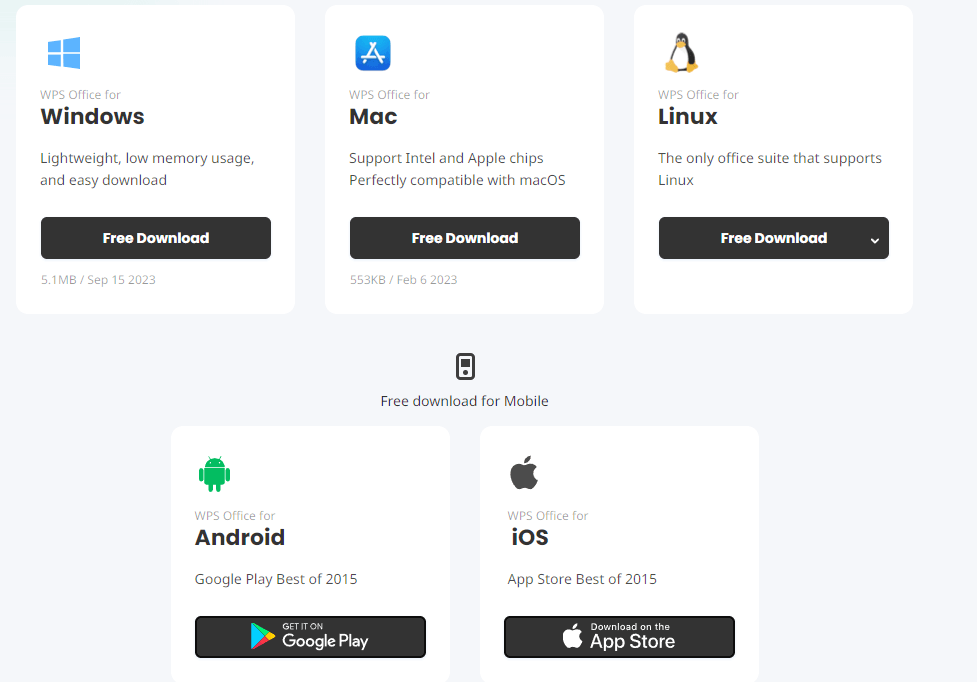The image size is (977, 682).
Task: Click the Mac heading text
Action: tap(373, 116)
